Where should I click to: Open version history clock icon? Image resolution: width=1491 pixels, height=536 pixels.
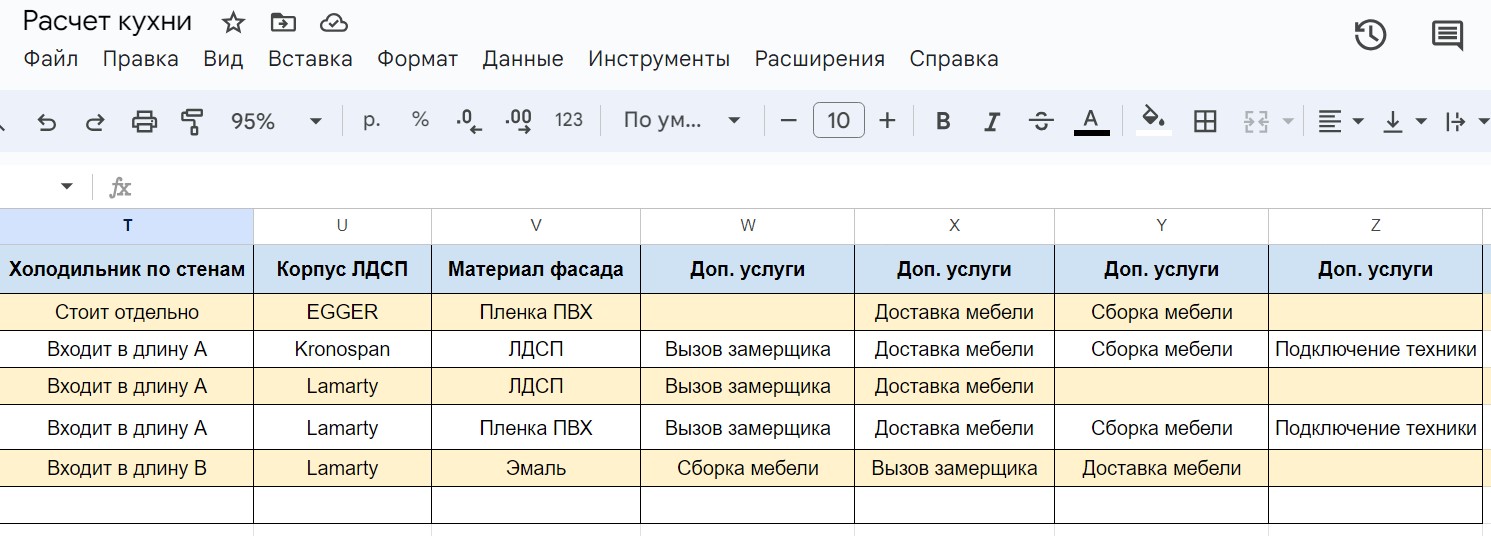[x=1370, y=35]
